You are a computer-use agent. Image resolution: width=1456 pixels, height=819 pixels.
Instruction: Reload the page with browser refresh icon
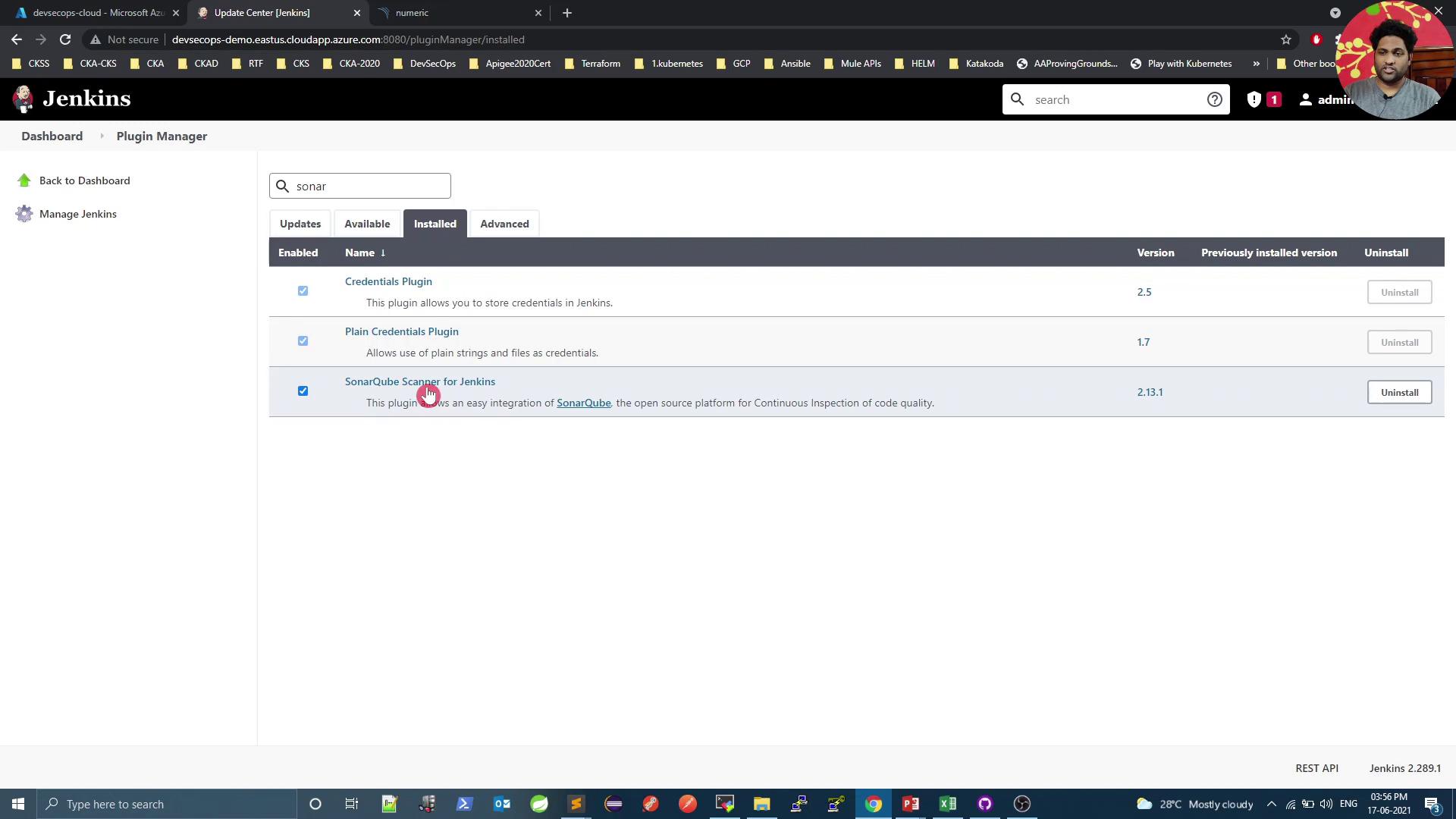[x=65, y=39]
